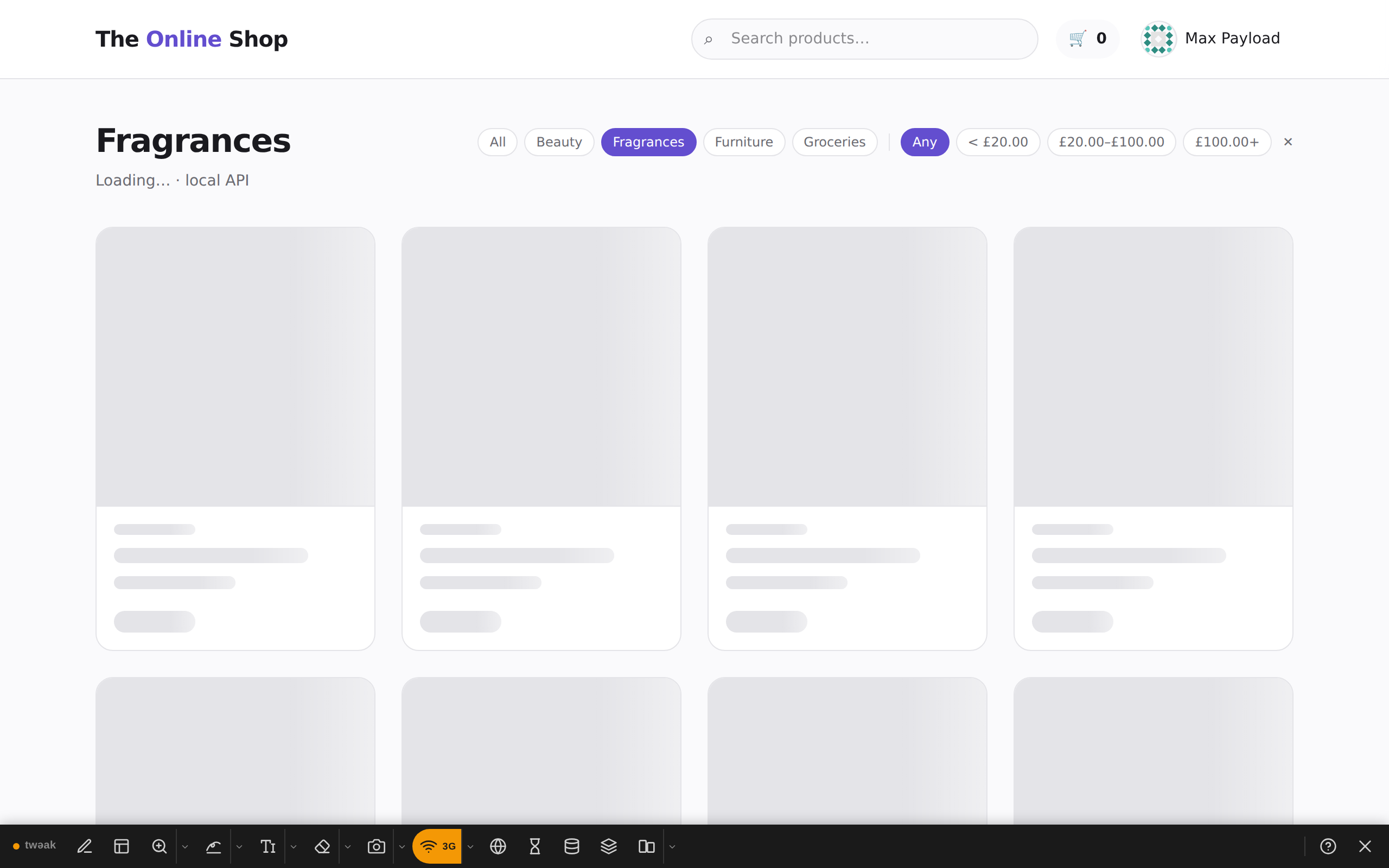The height and width of the screenshot is (868, 1389).
Task: Expand the text tool options arrow
Action: pyautogui.click(x=294, y=847)
